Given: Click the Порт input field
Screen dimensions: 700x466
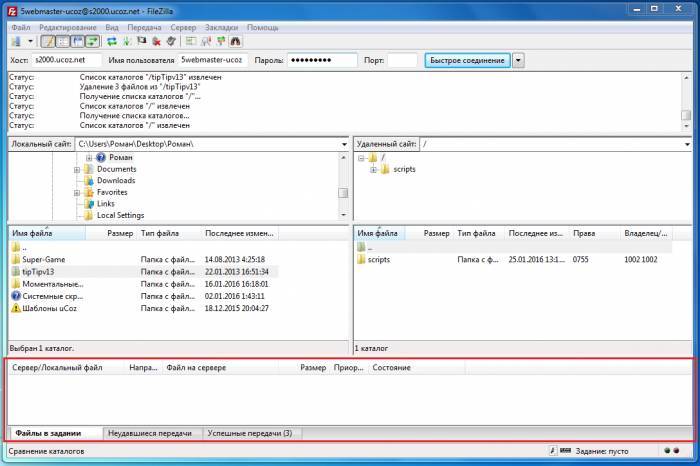Looking at the screenshot, I should pos(402,60).
